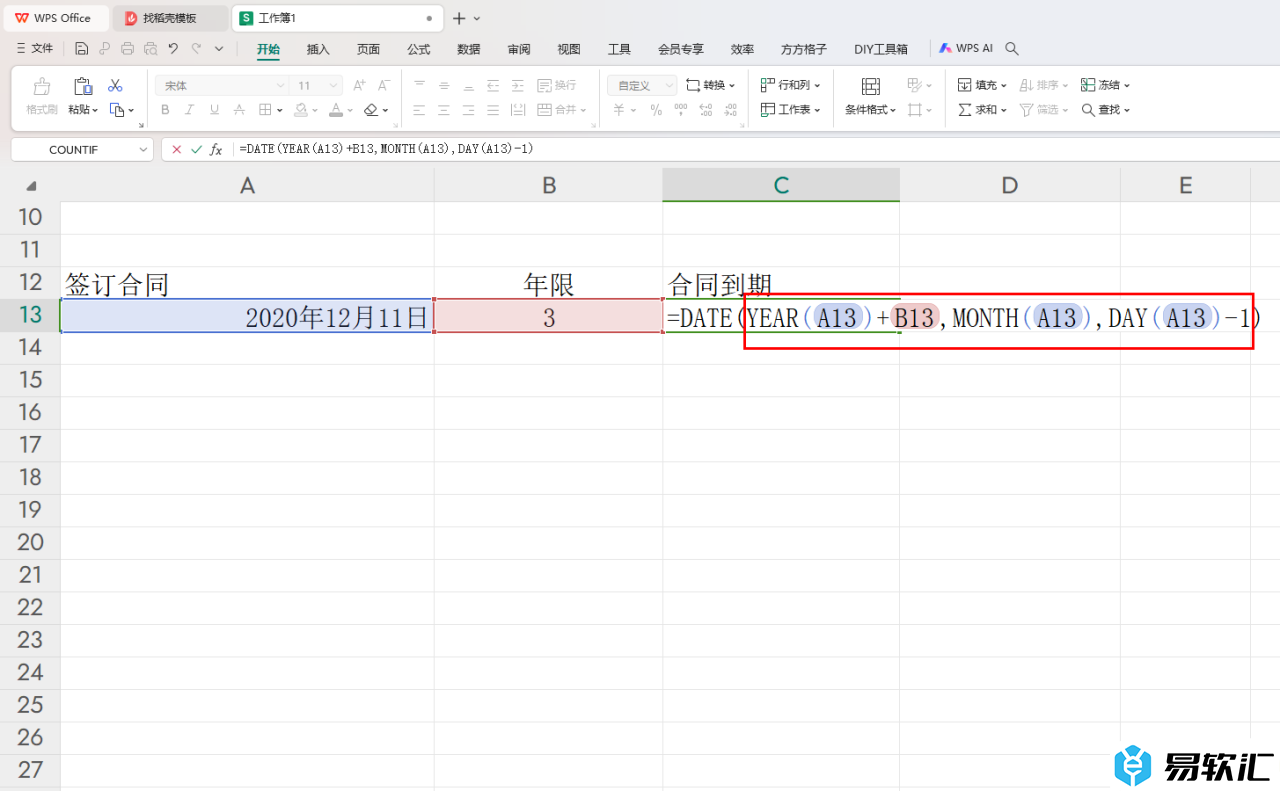Open the 文件 (File) menu
The height and width of the screenshot is (791, 1280).
click(x=35, y=48)
